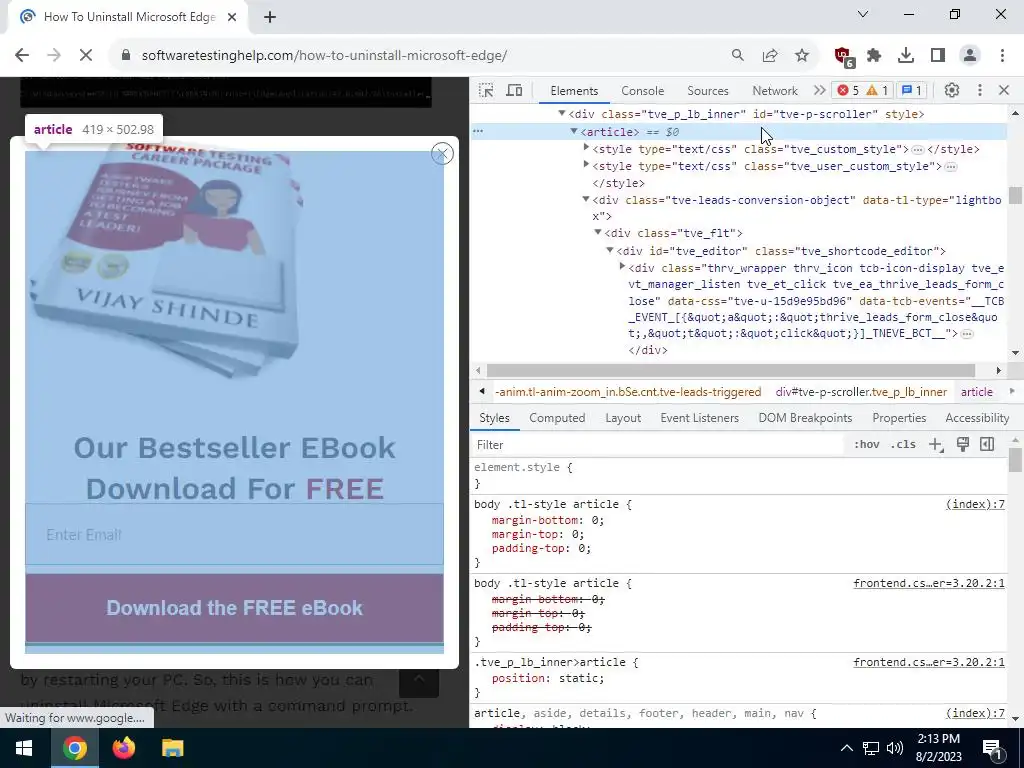Open the Sources tab

pyautogui.click(x=708, y=91)
